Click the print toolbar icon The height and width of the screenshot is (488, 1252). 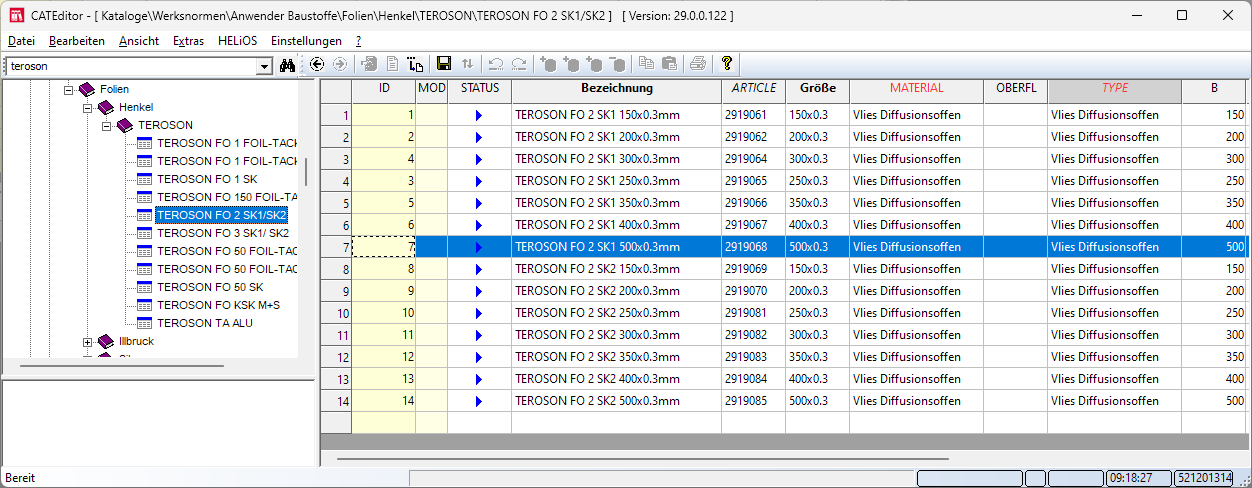pos(698,64)
